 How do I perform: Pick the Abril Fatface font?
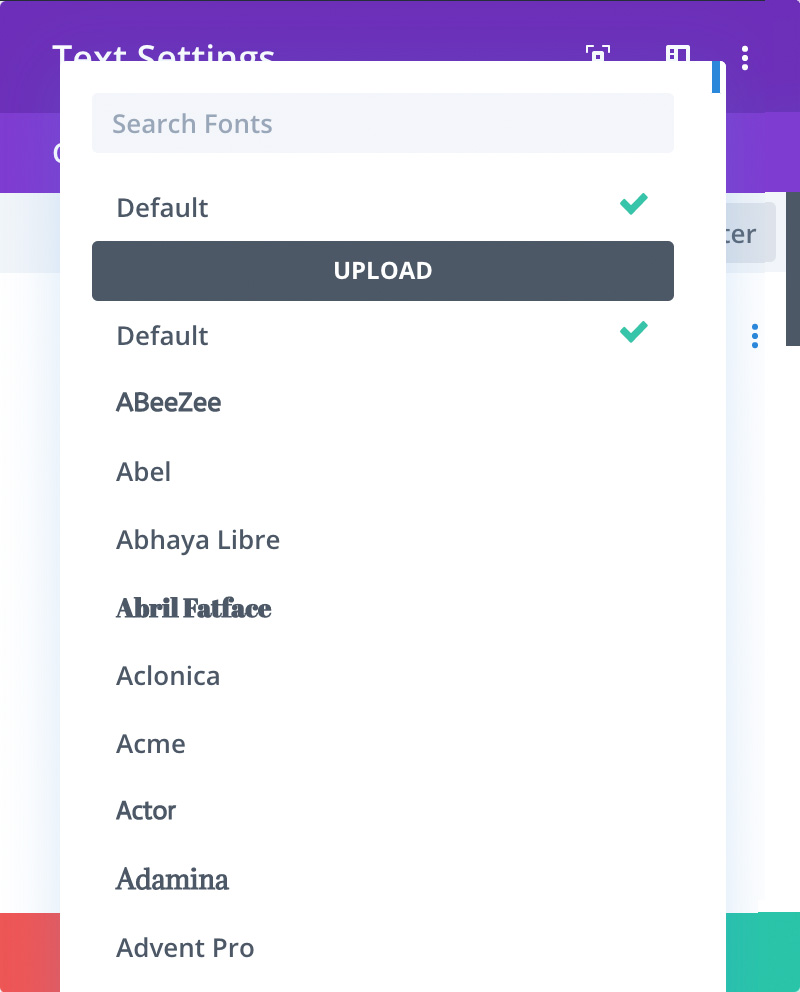[x=193, y=608]
